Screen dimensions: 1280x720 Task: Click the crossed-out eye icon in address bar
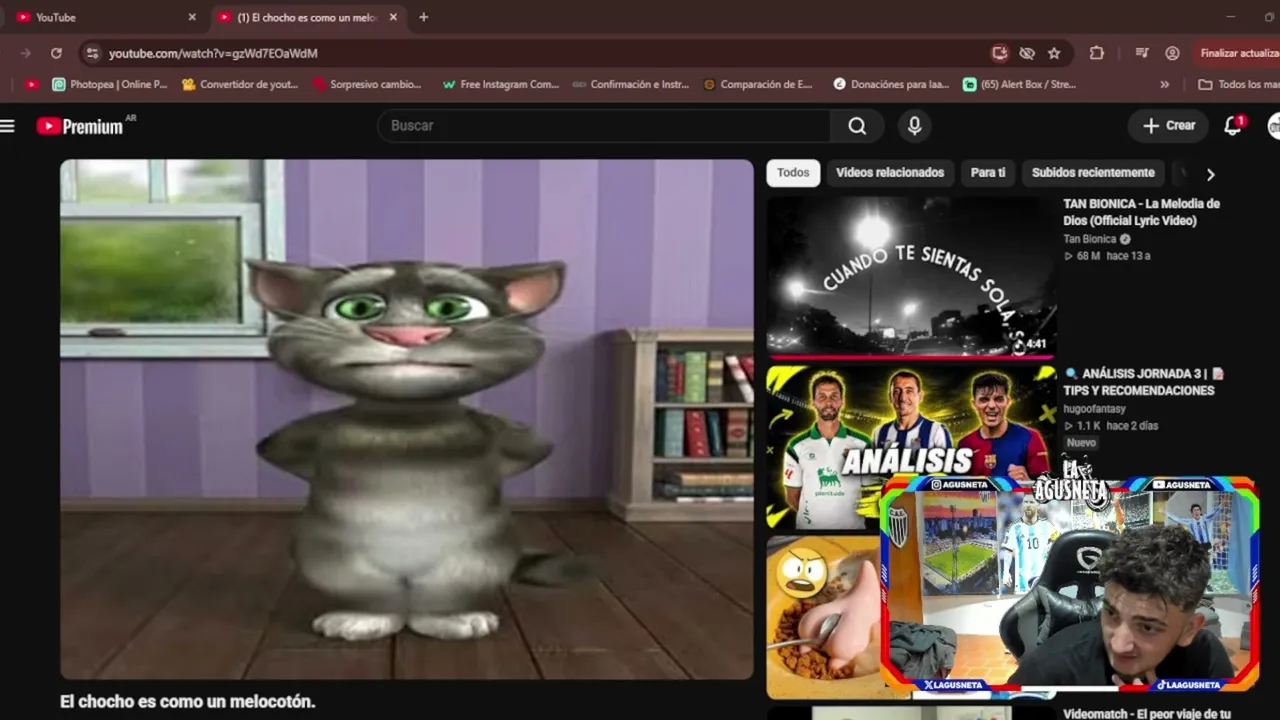[1027, 53]
